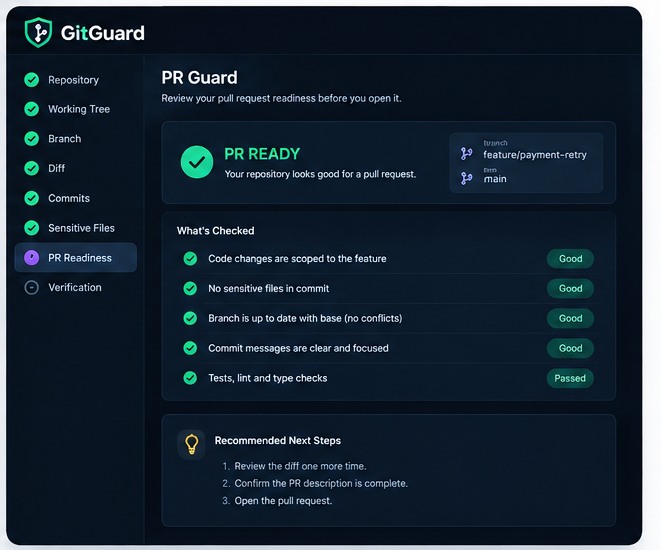Screen dimensions: 661x550
Task: Go to the Branch step
Action: (x=76, y=139)
